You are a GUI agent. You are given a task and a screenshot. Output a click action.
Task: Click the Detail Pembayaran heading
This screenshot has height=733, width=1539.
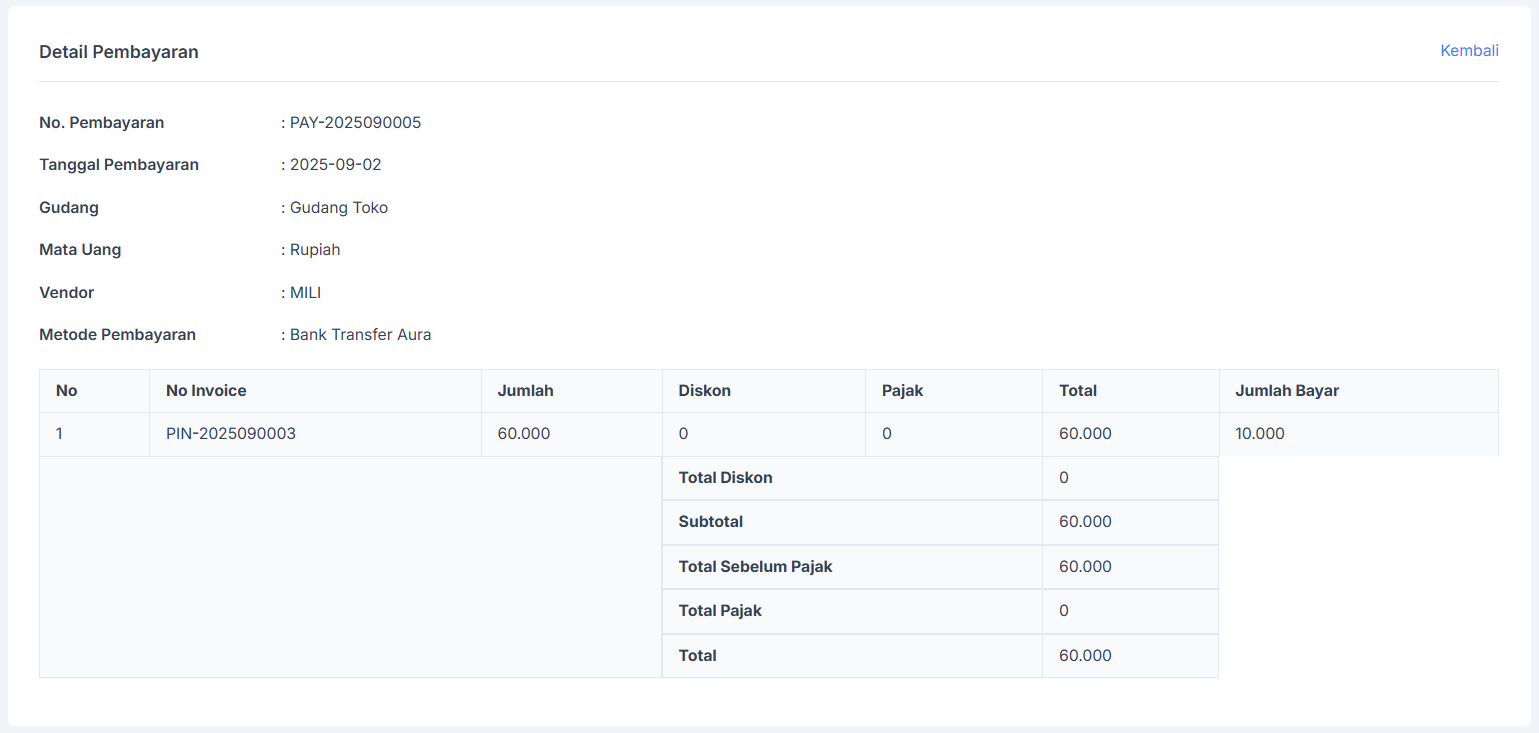(119, 52)
